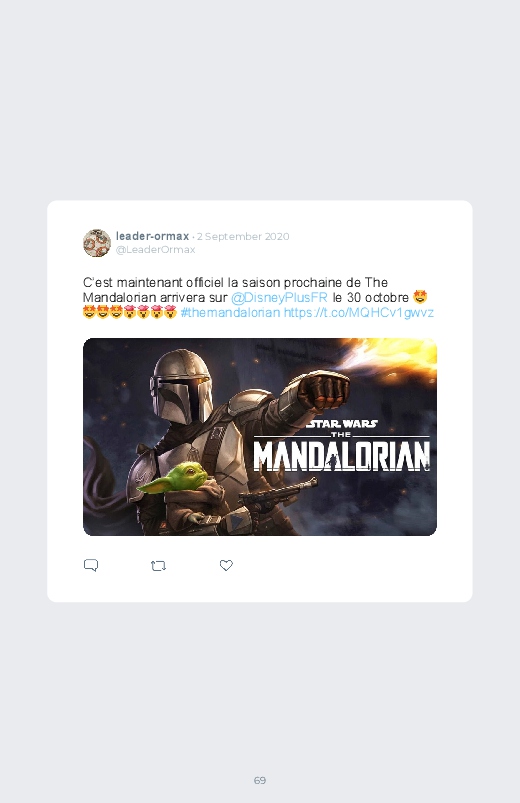Image resolution: width=520 pixels, height=803 pixels.
Task: Click page number 69 at the bottom
Action: (x=260, y=780)
